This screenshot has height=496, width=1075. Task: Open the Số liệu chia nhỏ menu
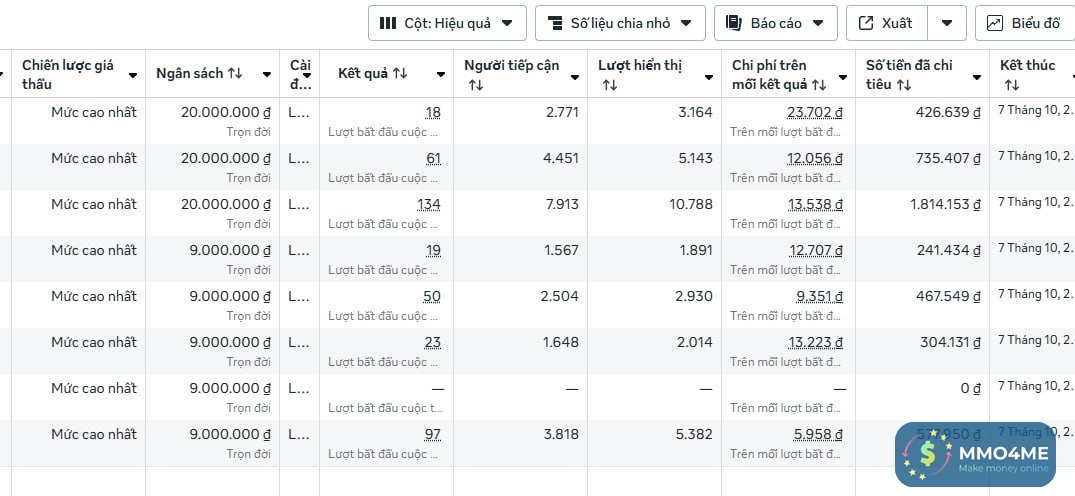687,23
